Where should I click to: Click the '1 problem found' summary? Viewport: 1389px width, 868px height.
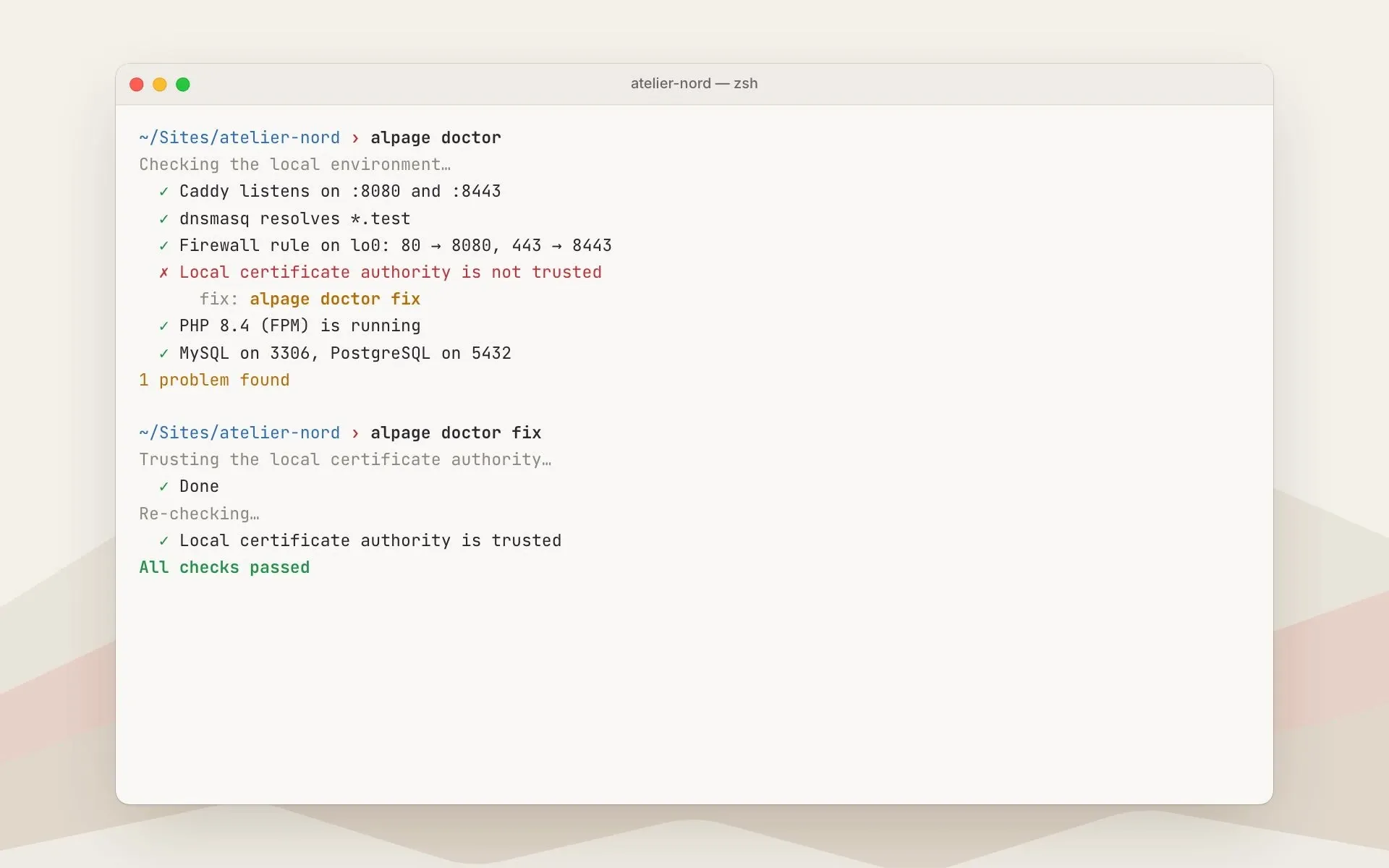coord(214,380)
